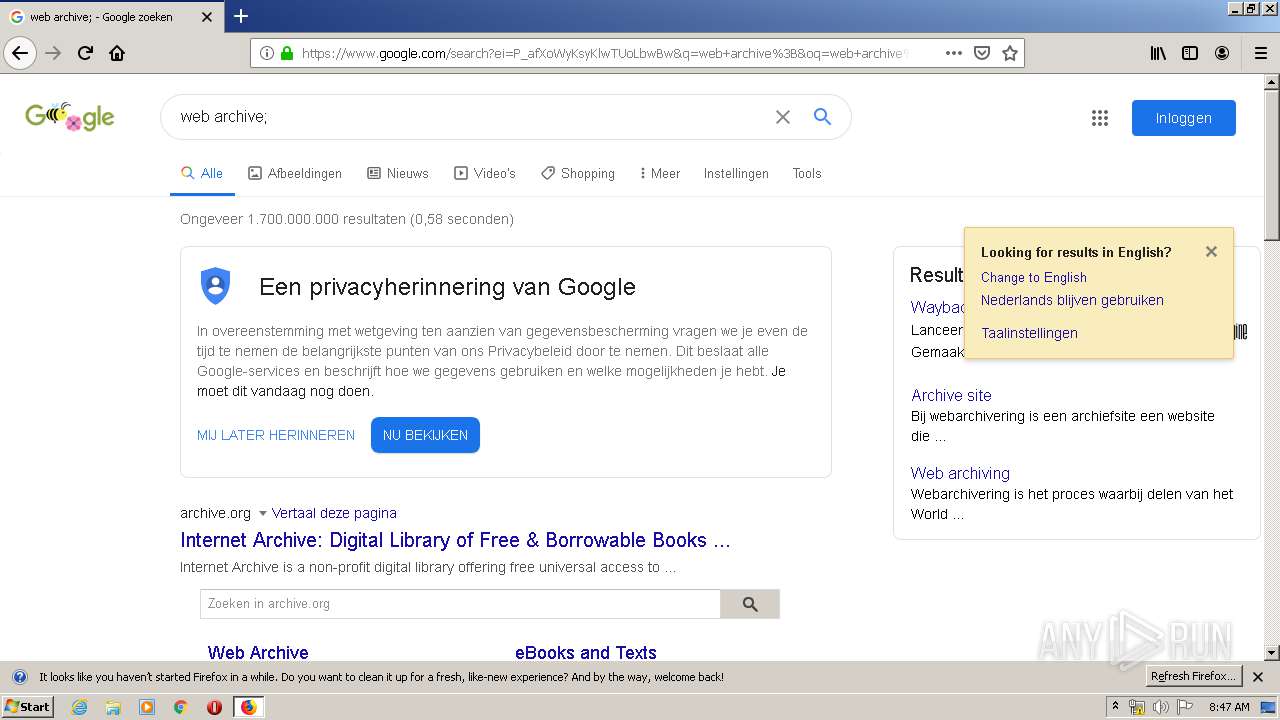
Task: Open the eBooks and Texts sitelink
Action: pos(586,652)
